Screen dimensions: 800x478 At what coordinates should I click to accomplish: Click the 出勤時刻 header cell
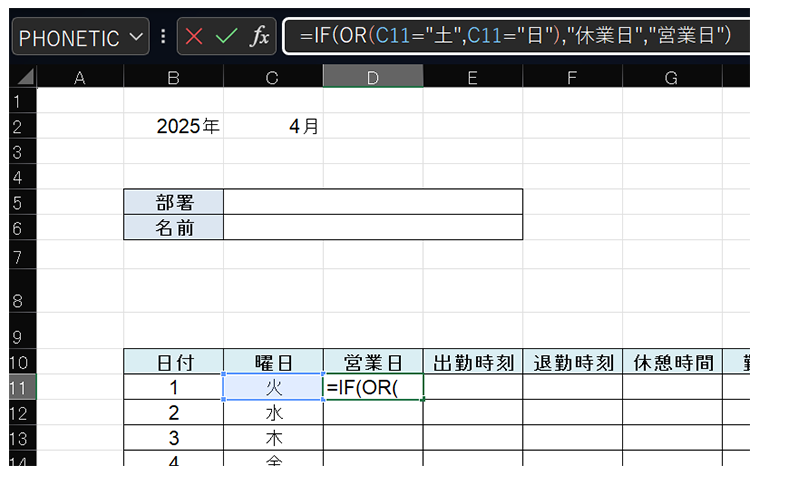click(x=472, y=361)
